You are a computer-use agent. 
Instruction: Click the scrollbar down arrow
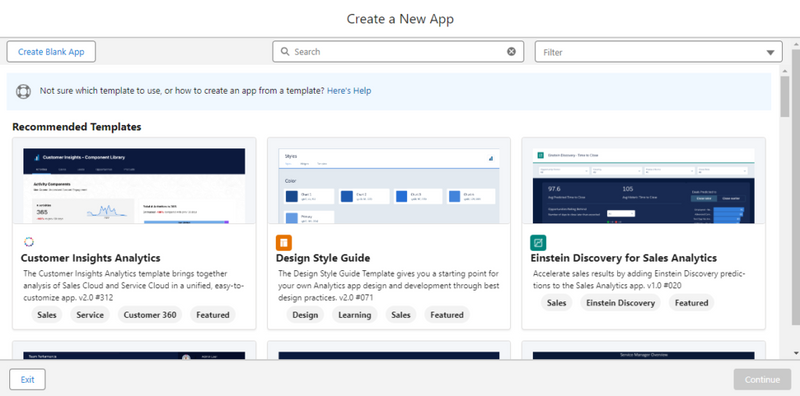click(x=795, y=353)
